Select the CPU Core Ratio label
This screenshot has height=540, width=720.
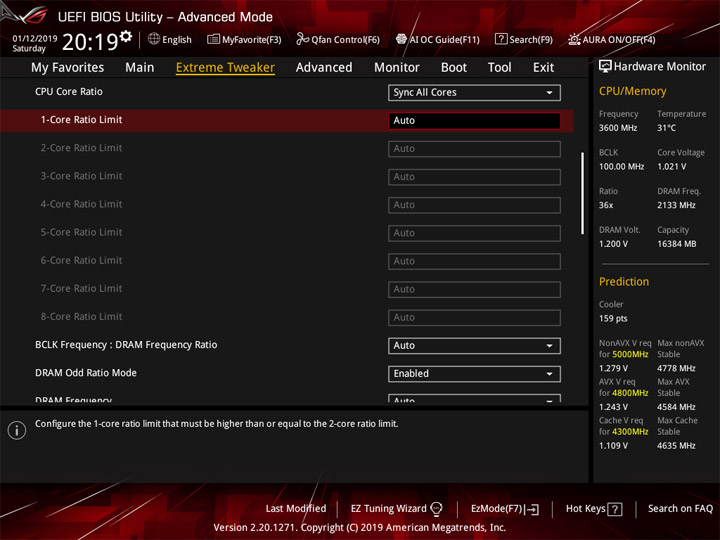[x=69, y=92]
